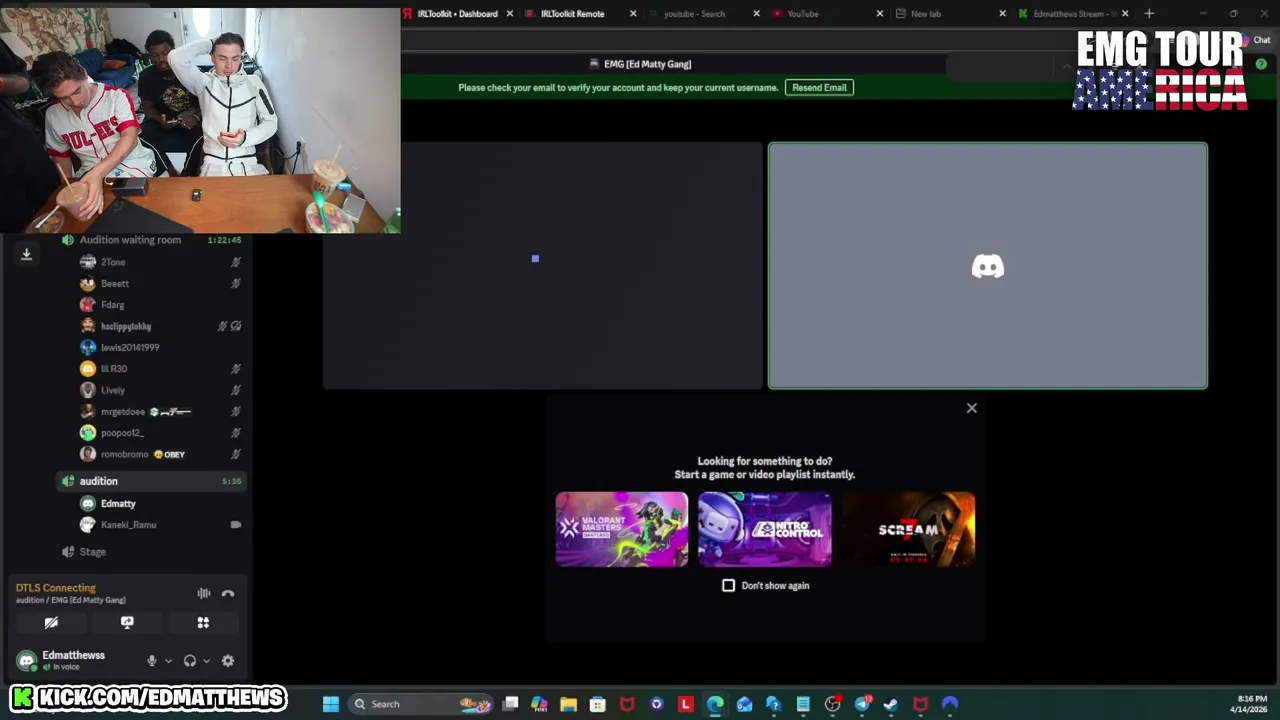
Task: Select the dark loading video tile
Action: (542, 266)
